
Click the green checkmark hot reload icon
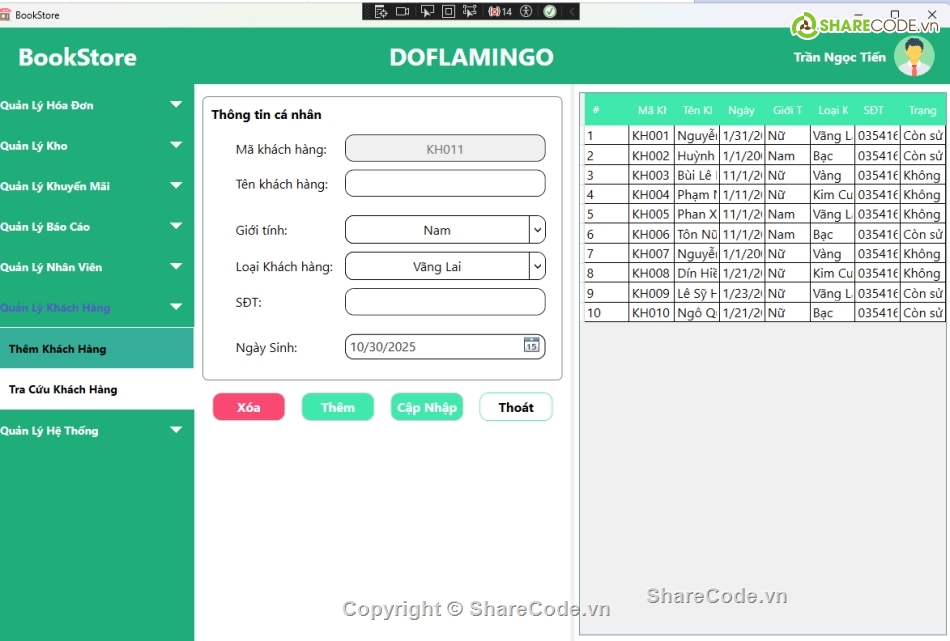click(549, 11)
